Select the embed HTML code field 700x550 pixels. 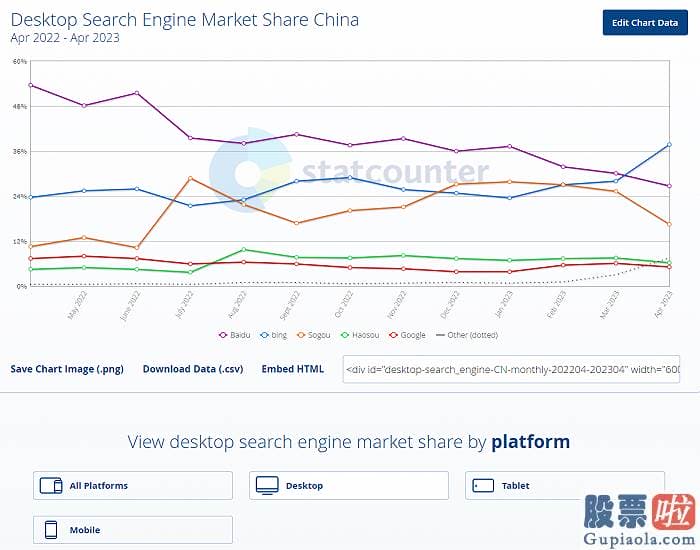pos(511,369)
